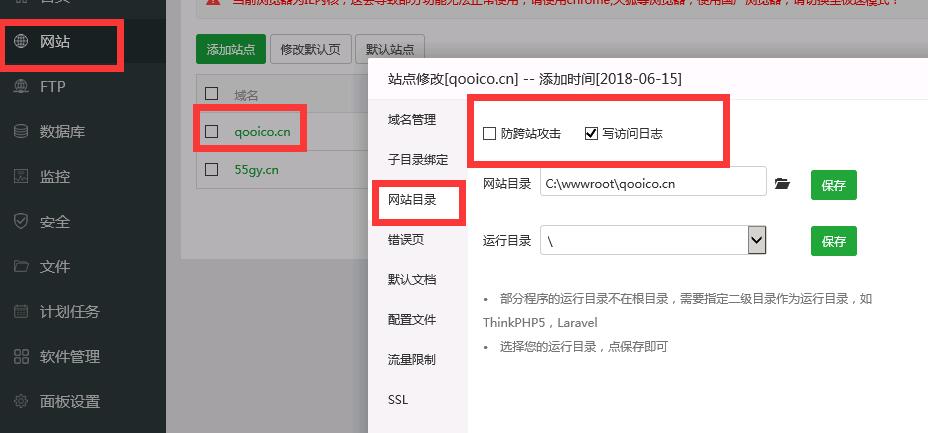This screenshot has height=433, width=928.
Task: Switch to the 流量限制 tab
Action: 412,359
